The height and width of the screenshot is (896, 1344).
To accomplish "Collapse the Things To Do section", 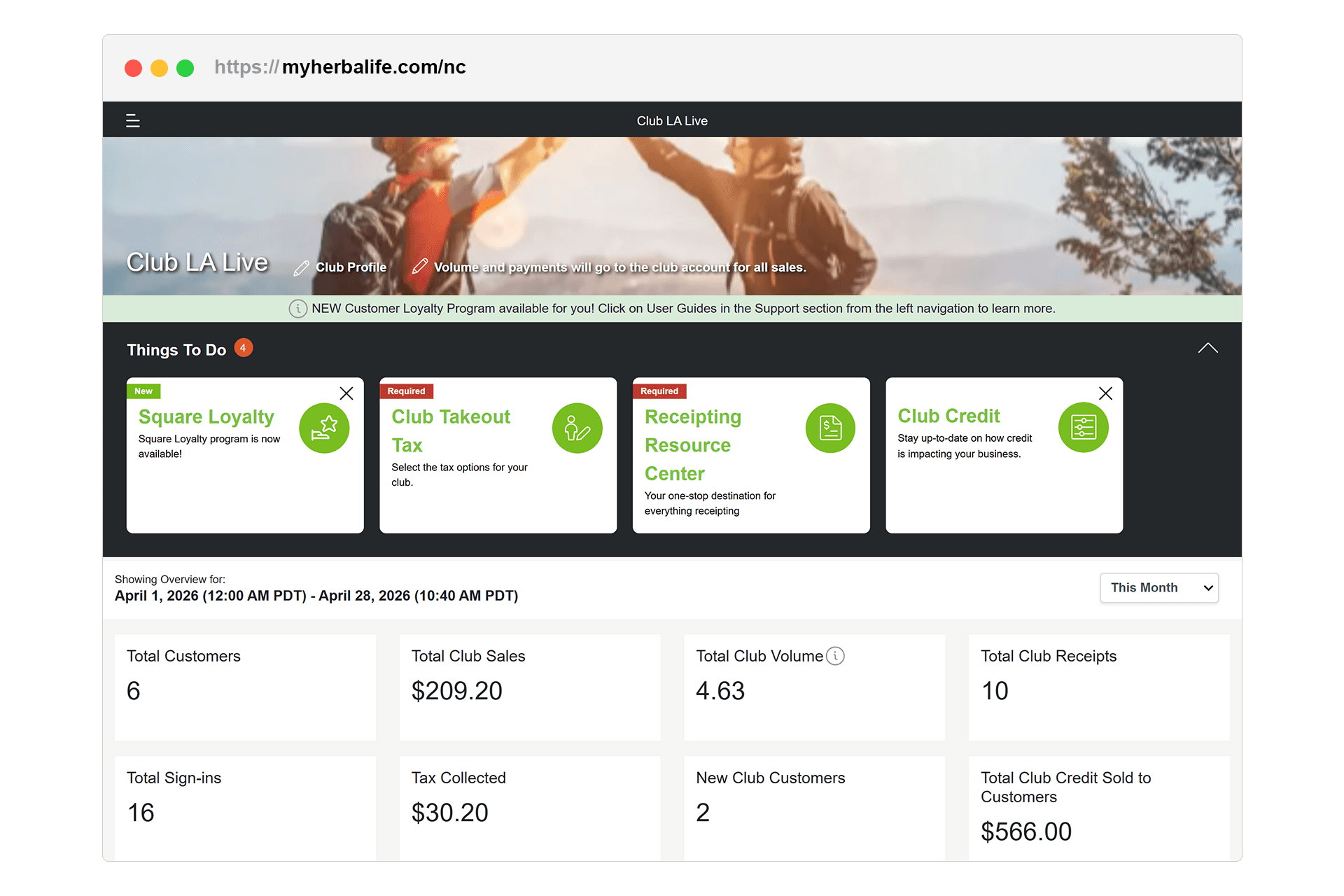I will [1207, 349].
